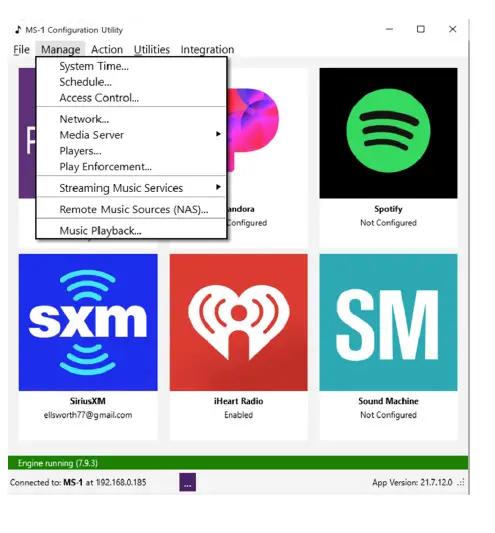Open Access Control... settings
The height and width of the screenshot is (533, 495).
tap(131, 98)
